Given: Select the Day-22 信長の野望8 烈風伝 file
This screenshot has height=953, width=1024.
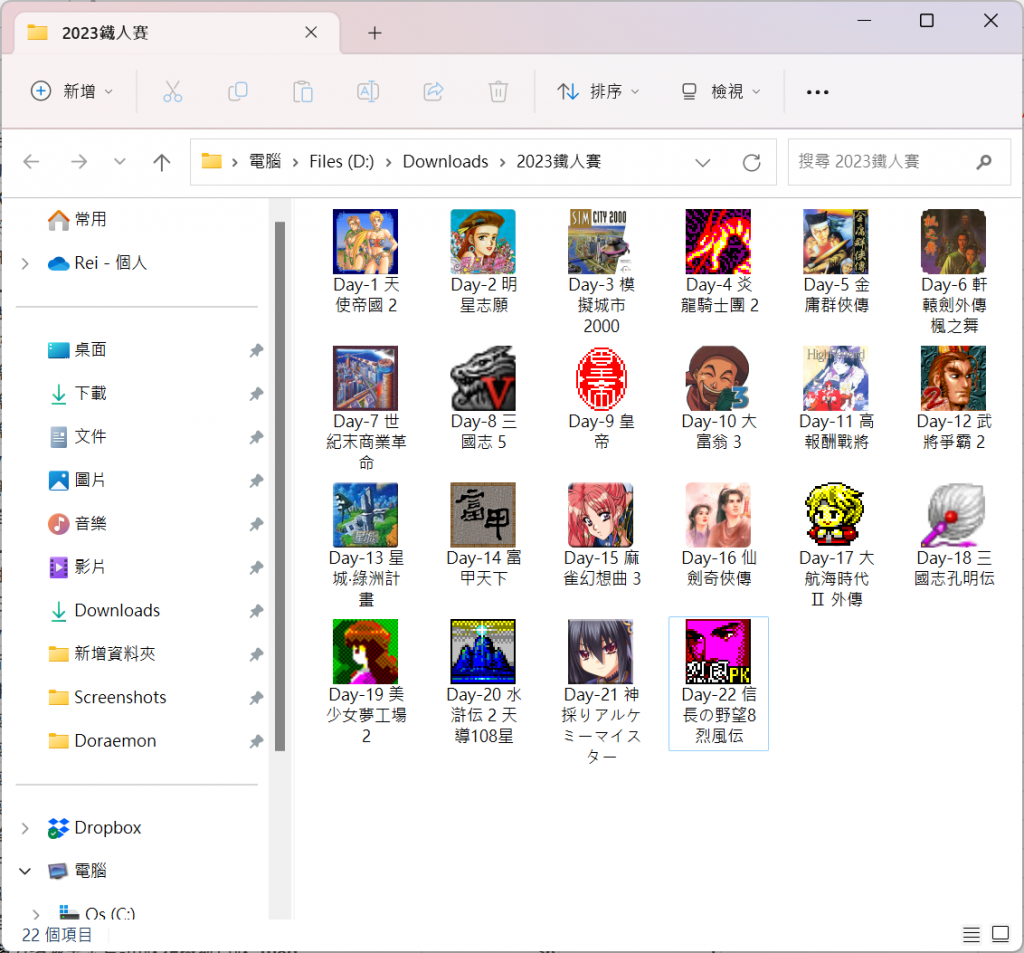Looking at the screenshot, I should (718, 683).
